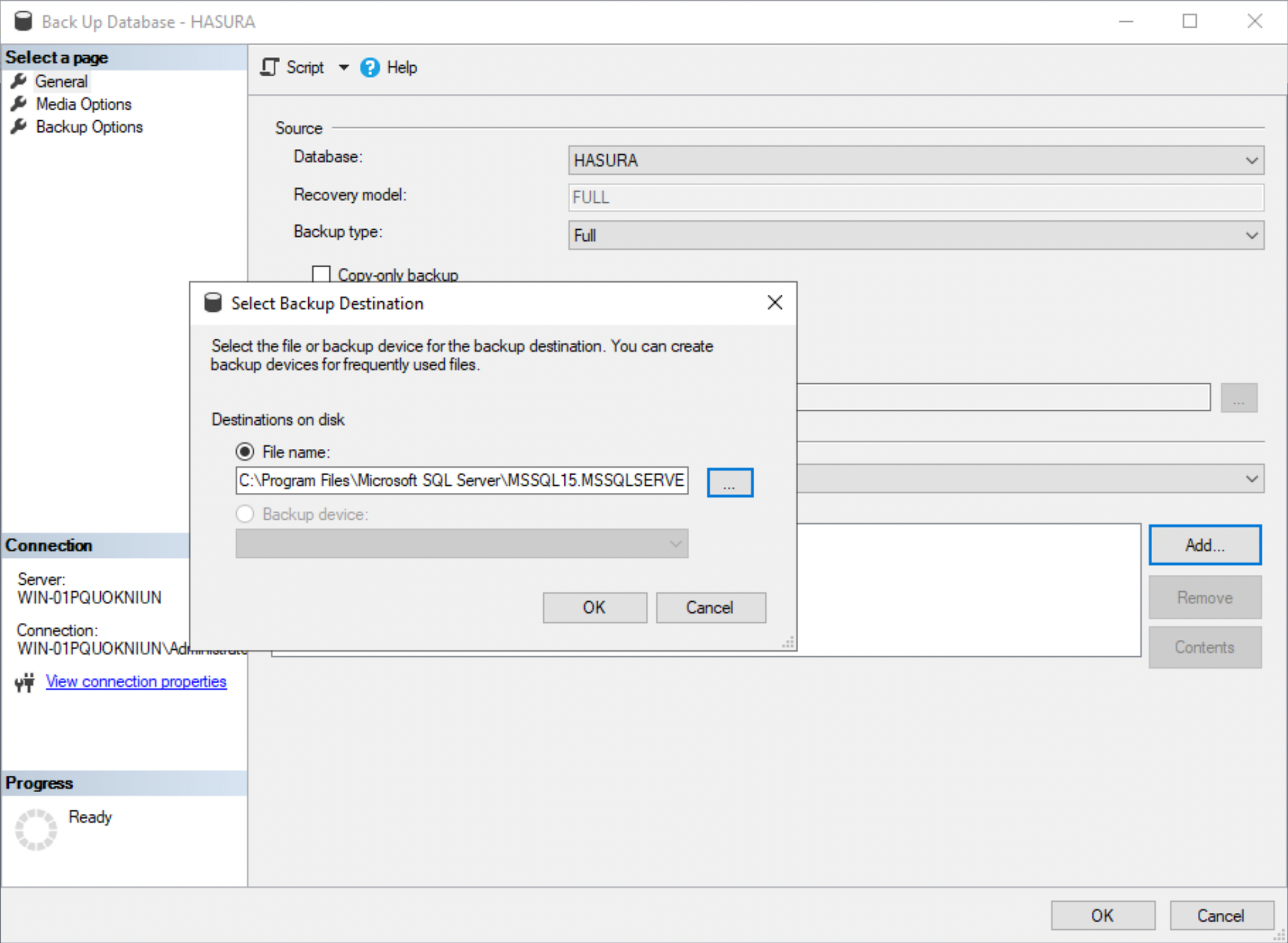
Task: Click the Ready status text
Action: [90, 817]
